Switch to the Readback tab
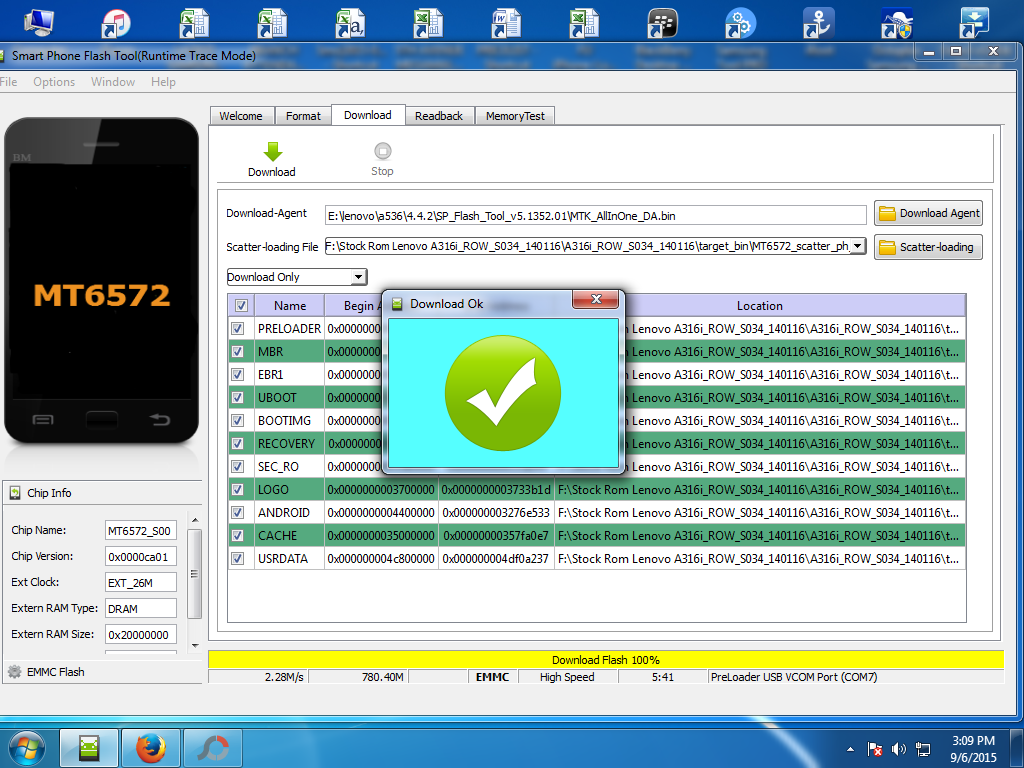 pos(439,116)
